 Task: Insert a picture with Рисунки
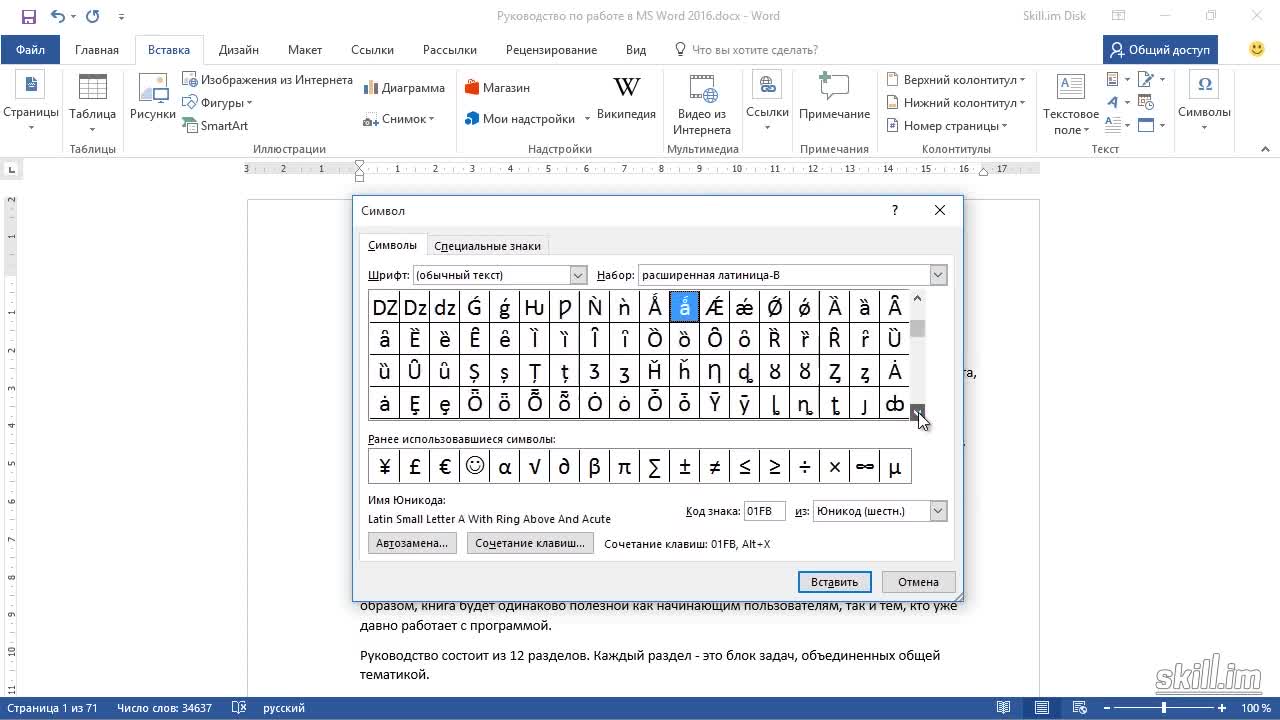[x=153, y=98]
